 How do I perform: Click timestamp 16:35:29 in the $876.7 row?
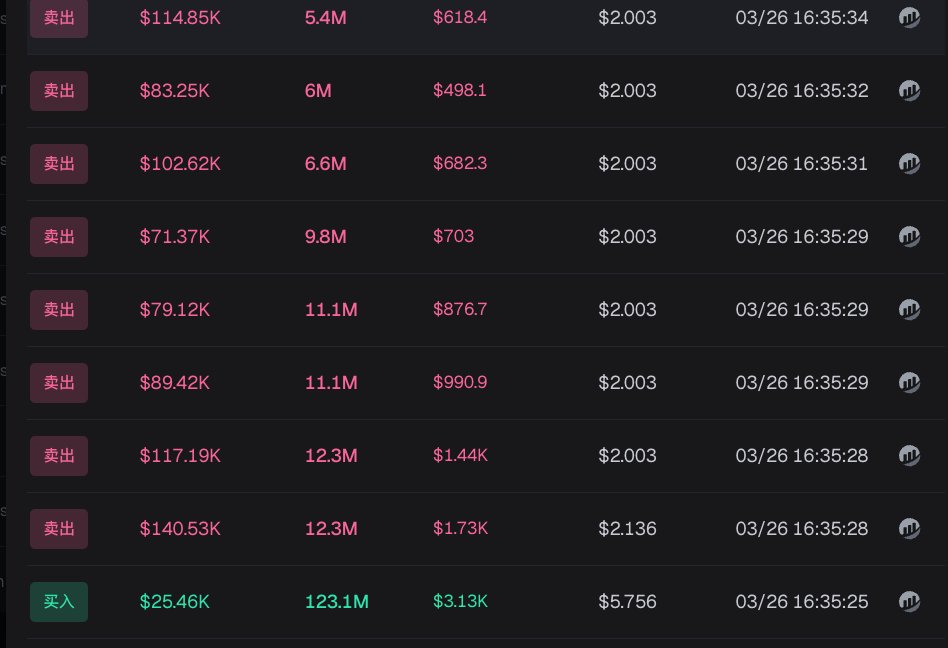[802, 309]
